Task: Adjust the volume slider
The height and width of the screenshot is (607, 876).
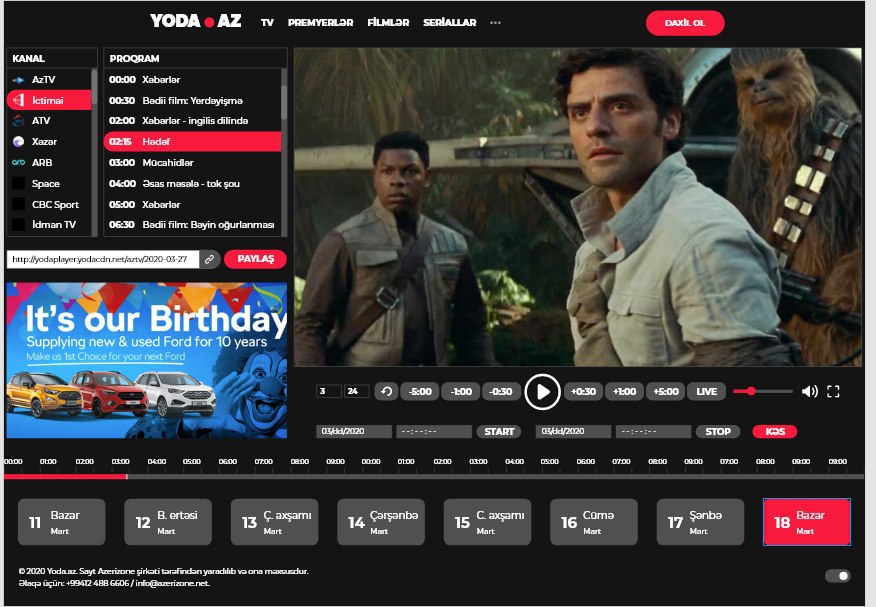Action: tap(763, 391)
